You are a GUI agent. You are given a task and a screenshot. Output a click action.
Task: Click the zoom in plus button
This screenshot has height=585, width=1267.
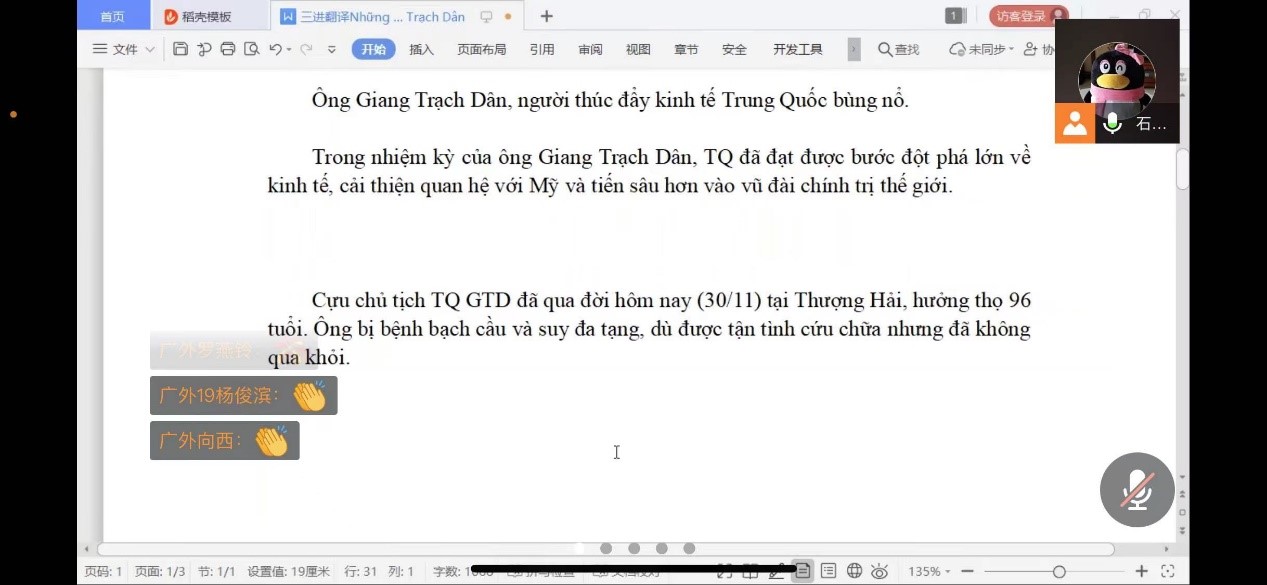(1142, 571)
